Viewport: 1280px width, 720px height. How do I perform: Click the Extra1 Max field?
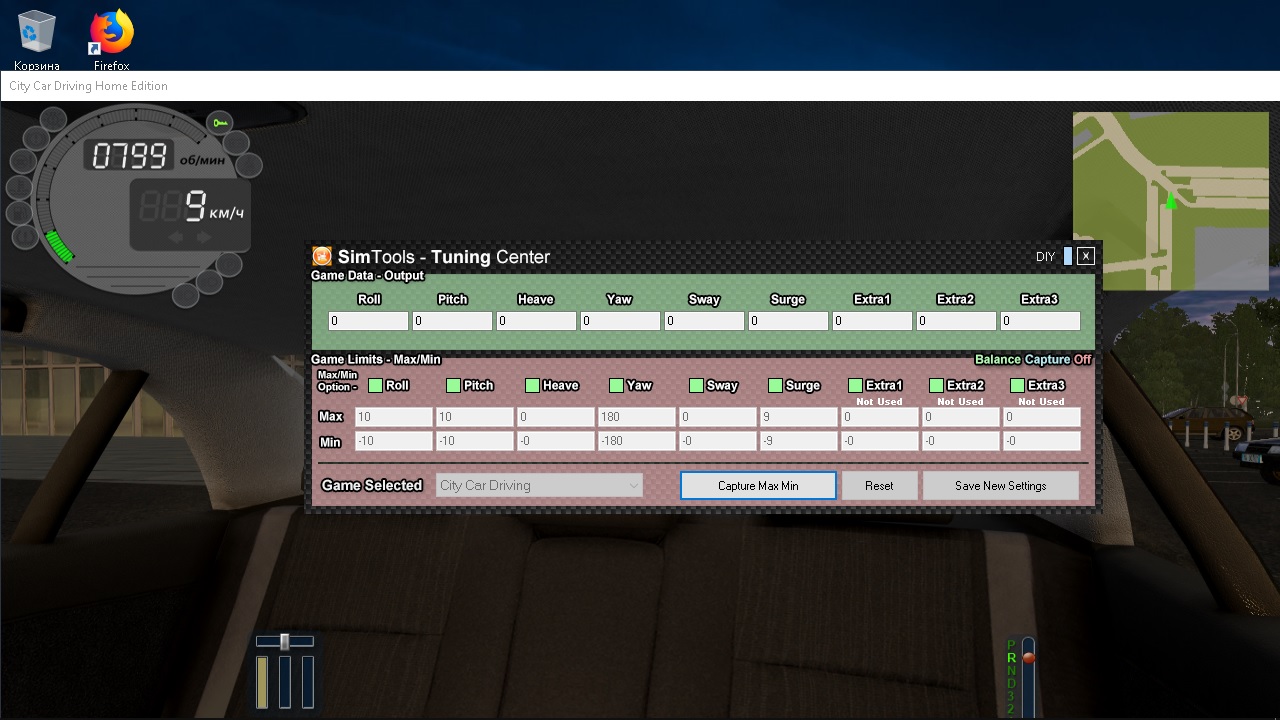(880, 417)
